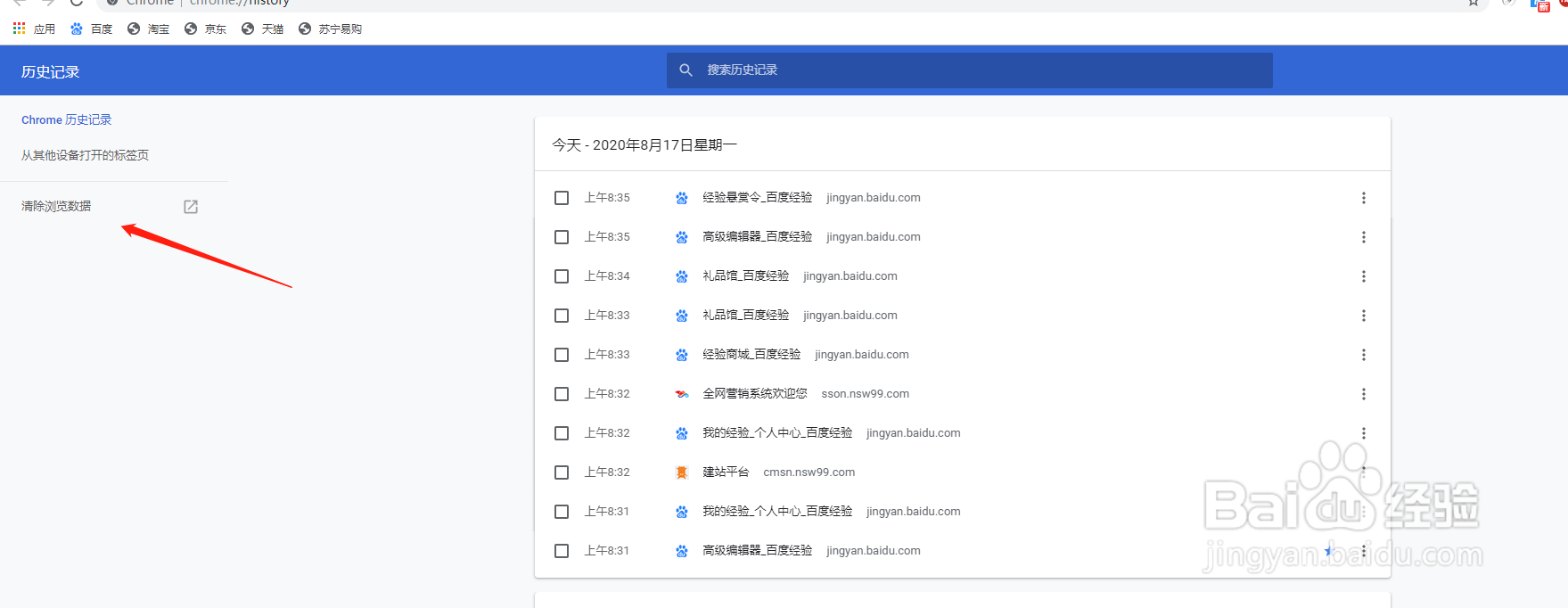Click the 历史记录 page title in header
Viewport: 1568px width, 608px height.
click(51, 72)
